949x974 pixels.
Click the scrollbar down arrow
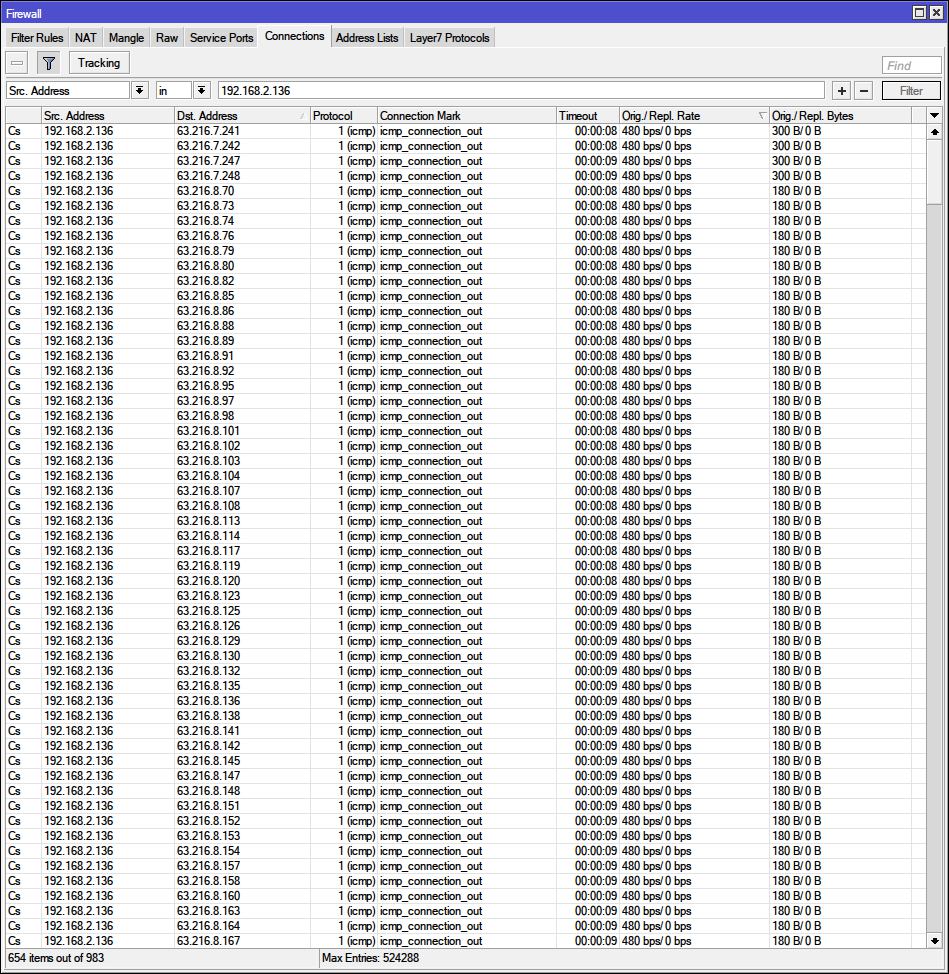pyautogui.click(x=934, y=940)
